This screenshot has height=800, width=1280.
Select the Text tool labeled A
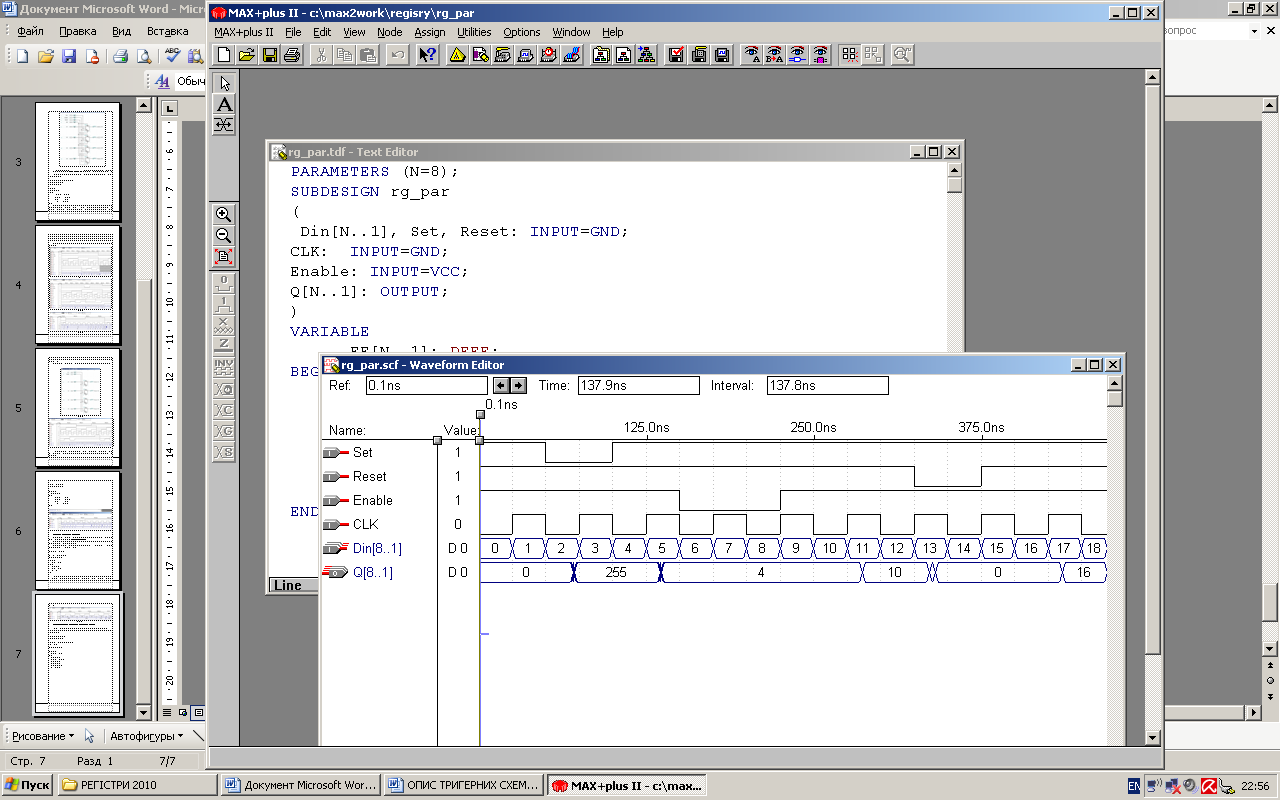224,104
